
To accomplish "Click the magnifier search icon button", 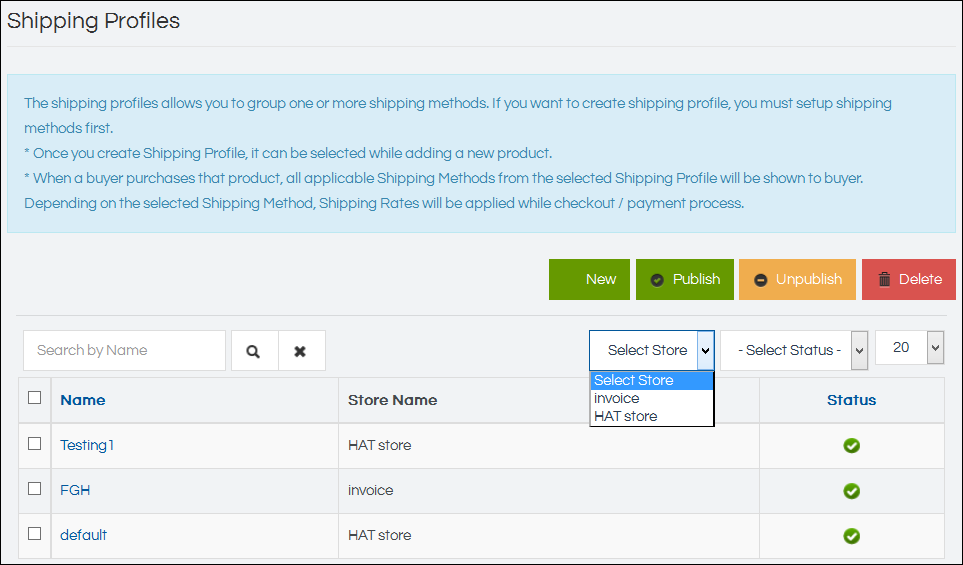I will [x=254, y=351].
